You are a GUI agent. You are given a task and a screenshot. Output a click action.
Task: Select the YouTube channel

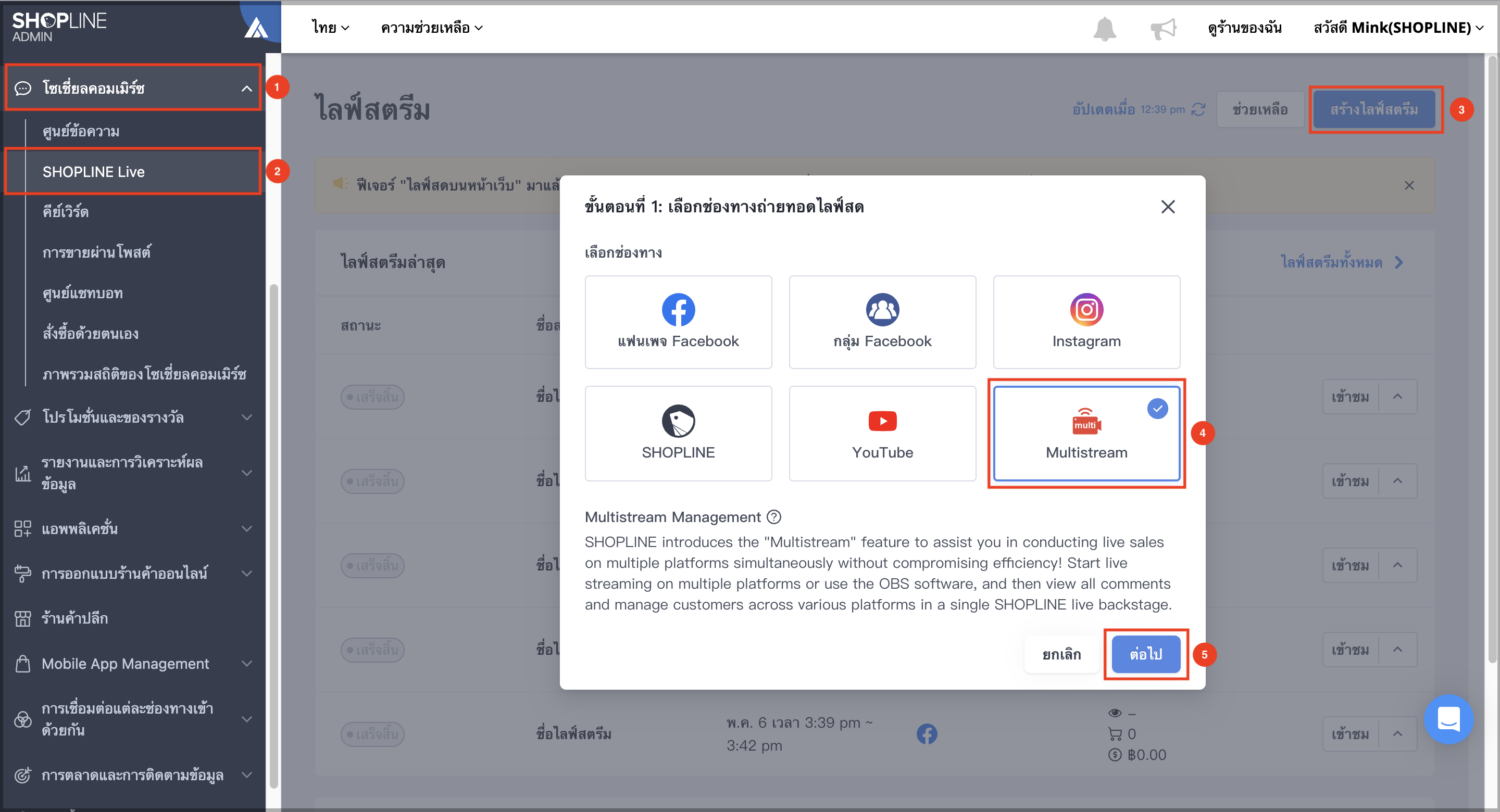pos(882,433)
